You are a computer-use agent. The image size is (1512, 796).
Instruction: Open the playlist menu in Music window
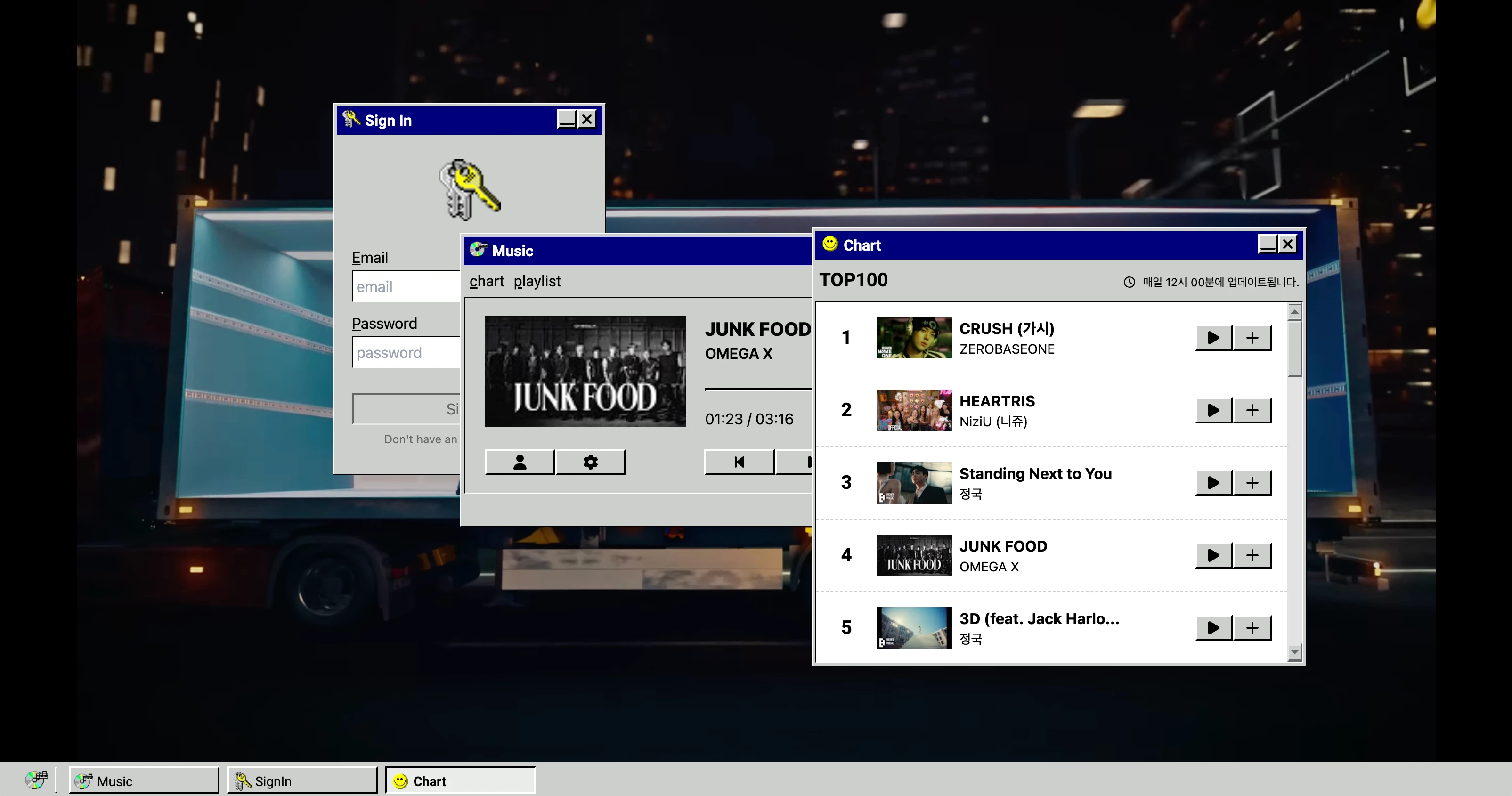[x=537, y=281]
